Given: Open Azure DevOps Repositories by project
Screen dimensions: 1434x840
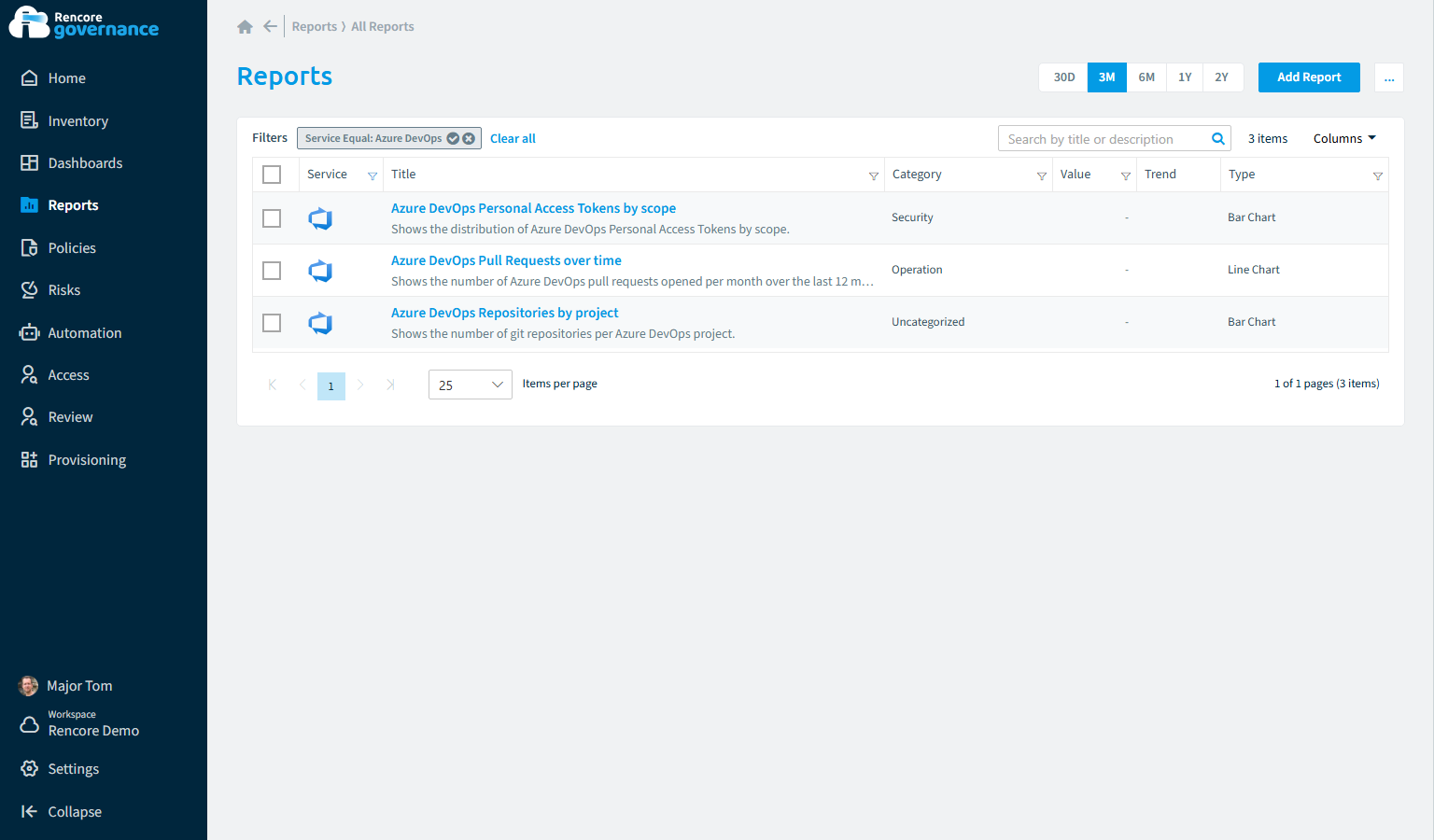Looking at the screenshot, I should pyautogui.click(x=504, y=313).
